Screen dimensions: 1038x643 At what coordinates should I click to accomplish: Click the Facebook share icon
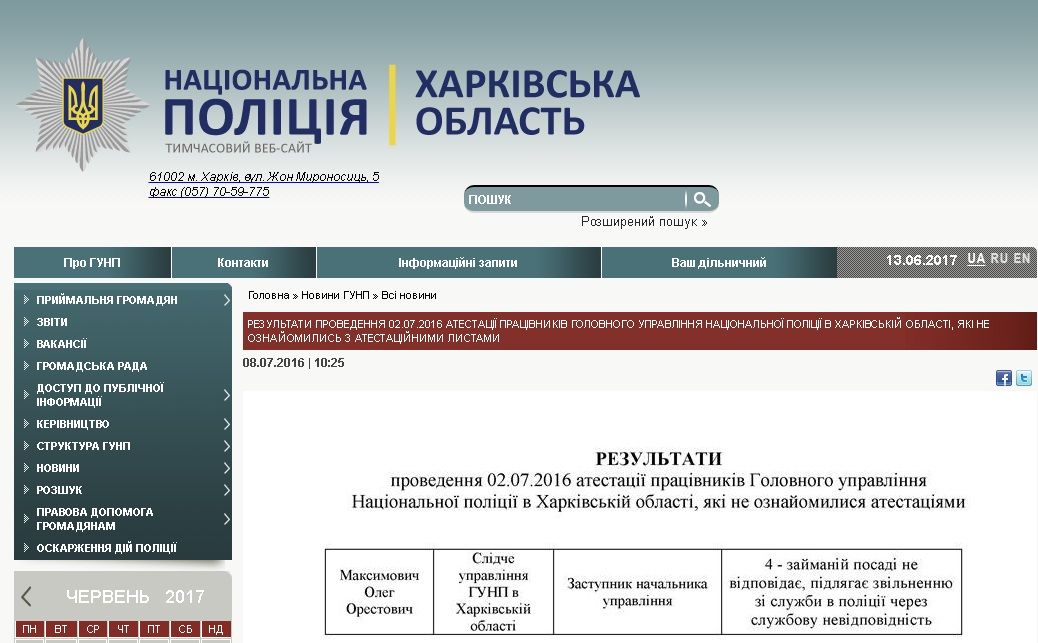[x=1003, y=378]
